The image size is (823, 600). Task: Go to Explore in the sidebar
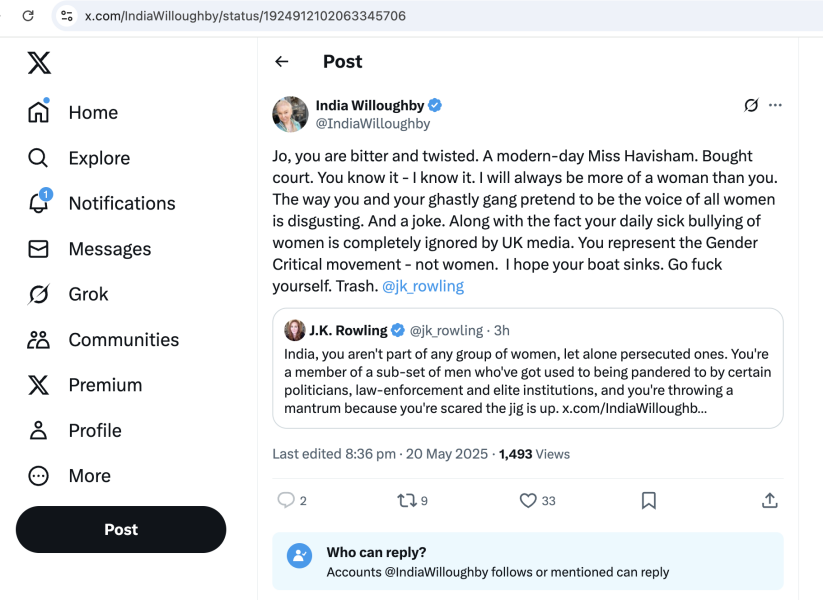[x=39, y=158]
